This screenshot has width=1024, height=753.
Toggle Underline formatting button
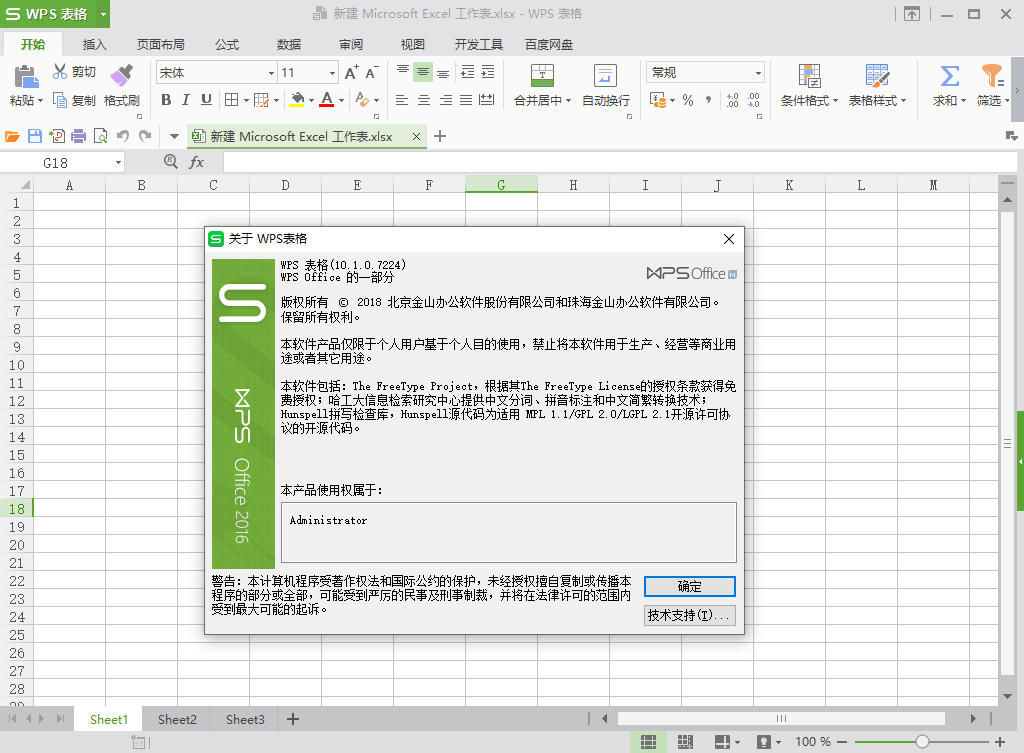point(206,100)
